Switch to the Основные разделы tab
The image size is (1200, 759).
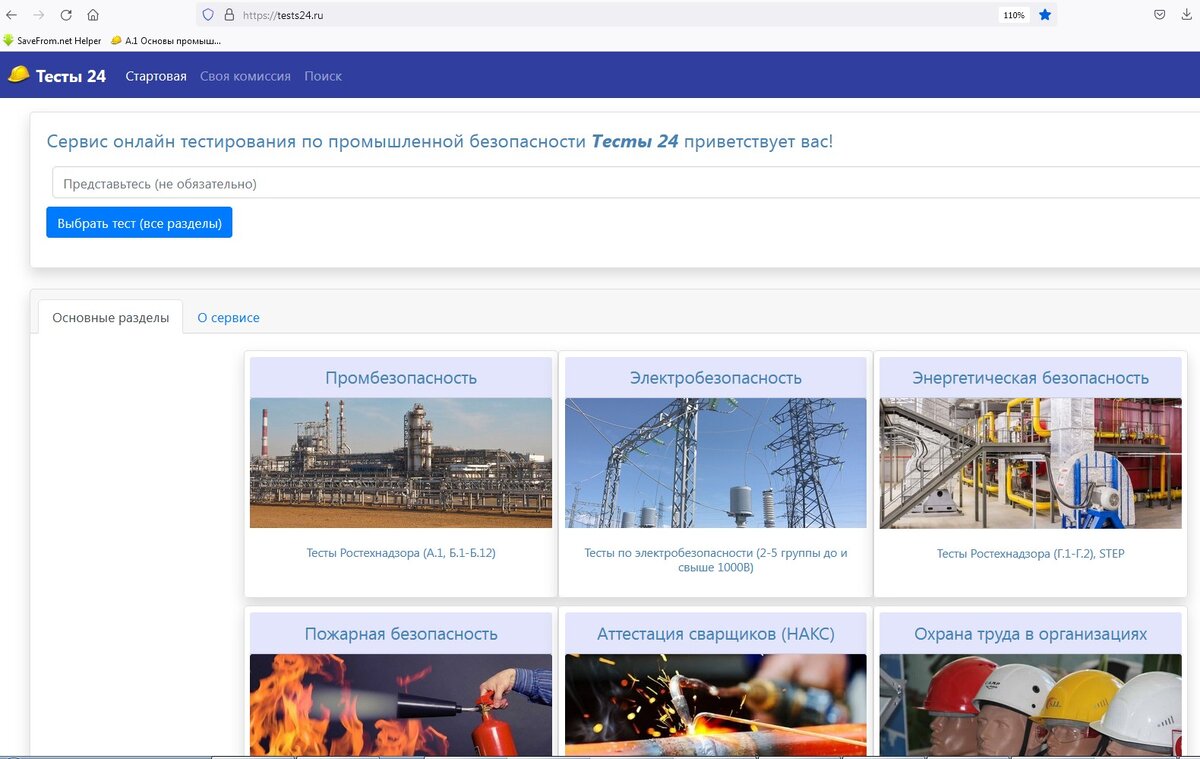110,317
